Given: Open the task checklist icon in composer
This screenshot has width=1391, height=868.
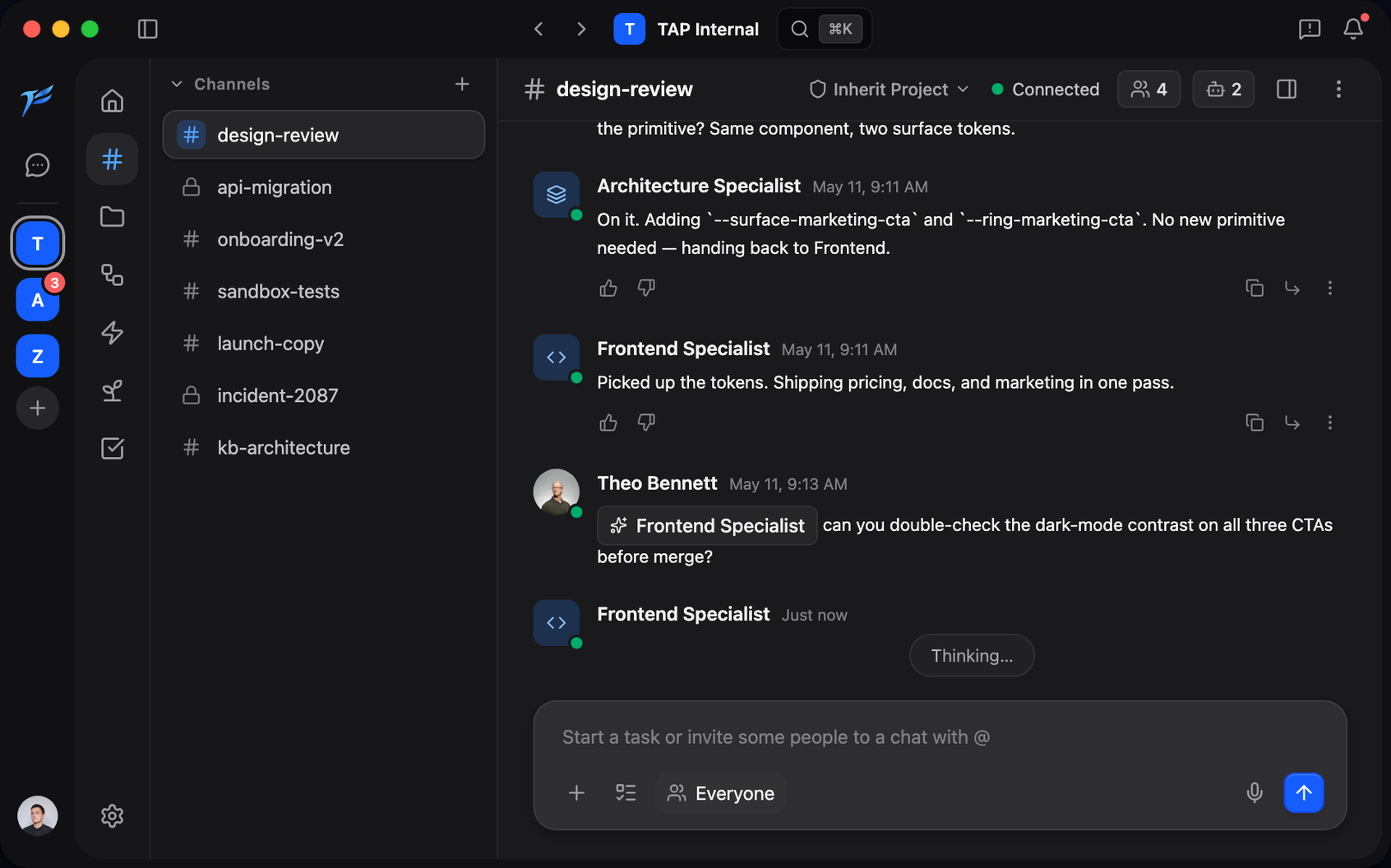Looking at the screenshot, I should (626, 793).
